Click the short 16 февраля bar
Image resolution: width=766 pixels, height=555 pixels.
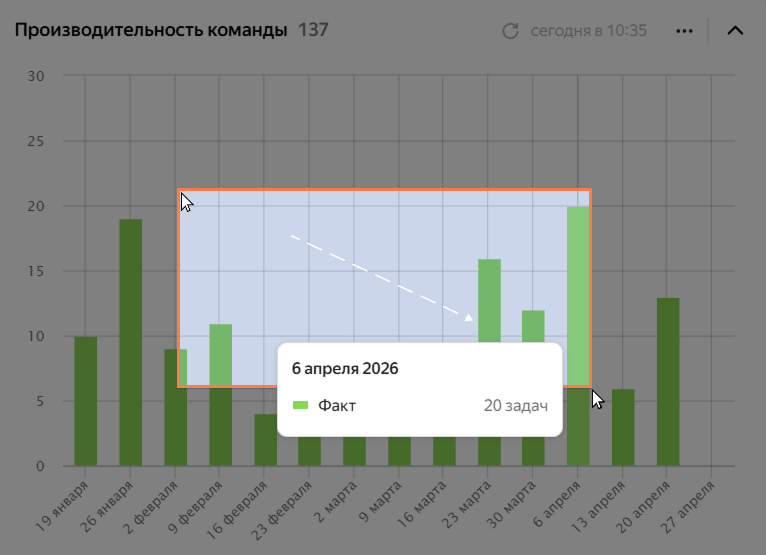tap(265, 440)
